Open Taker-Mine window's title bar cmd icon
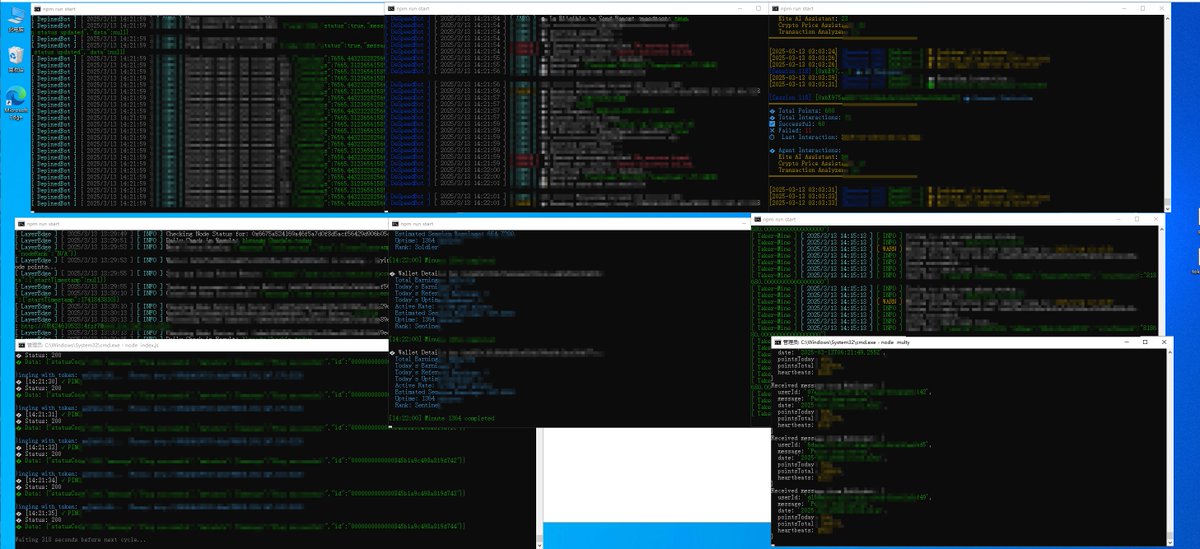The width and height of the screenshot is (1200, 549). click(x=760, y=218)
